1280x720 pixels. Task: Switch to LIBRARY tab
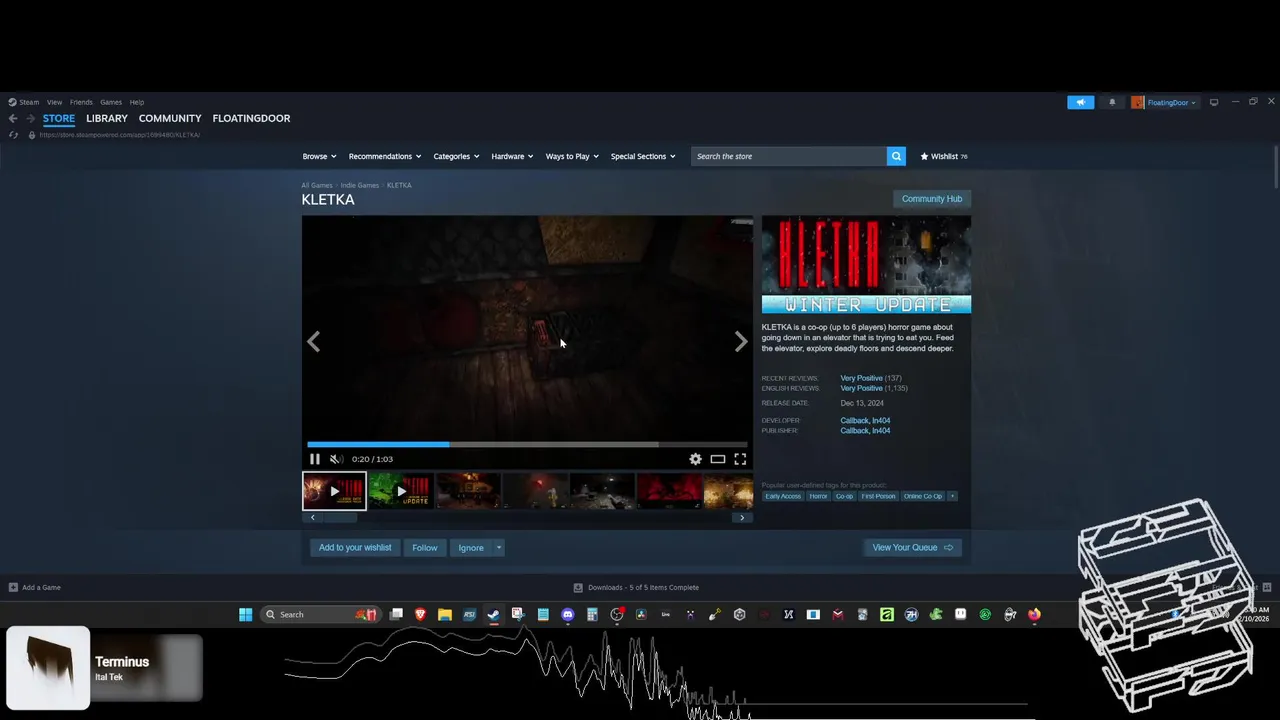107,118
